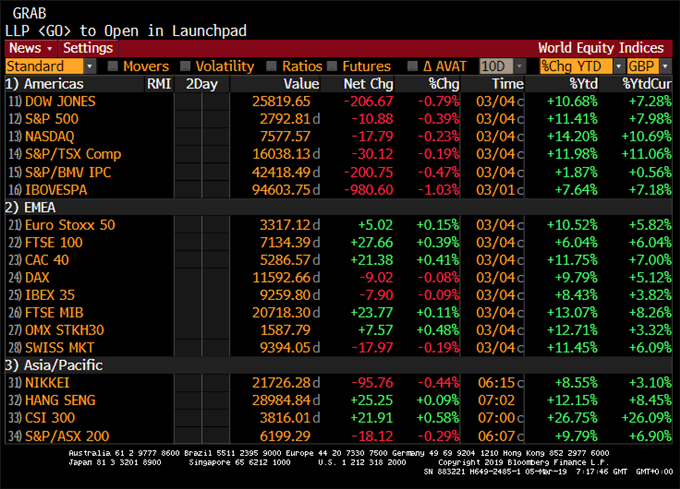Click the OMX STKH30 value 1587.79
This screenshot has height=489, width=680.
(285, 330)
